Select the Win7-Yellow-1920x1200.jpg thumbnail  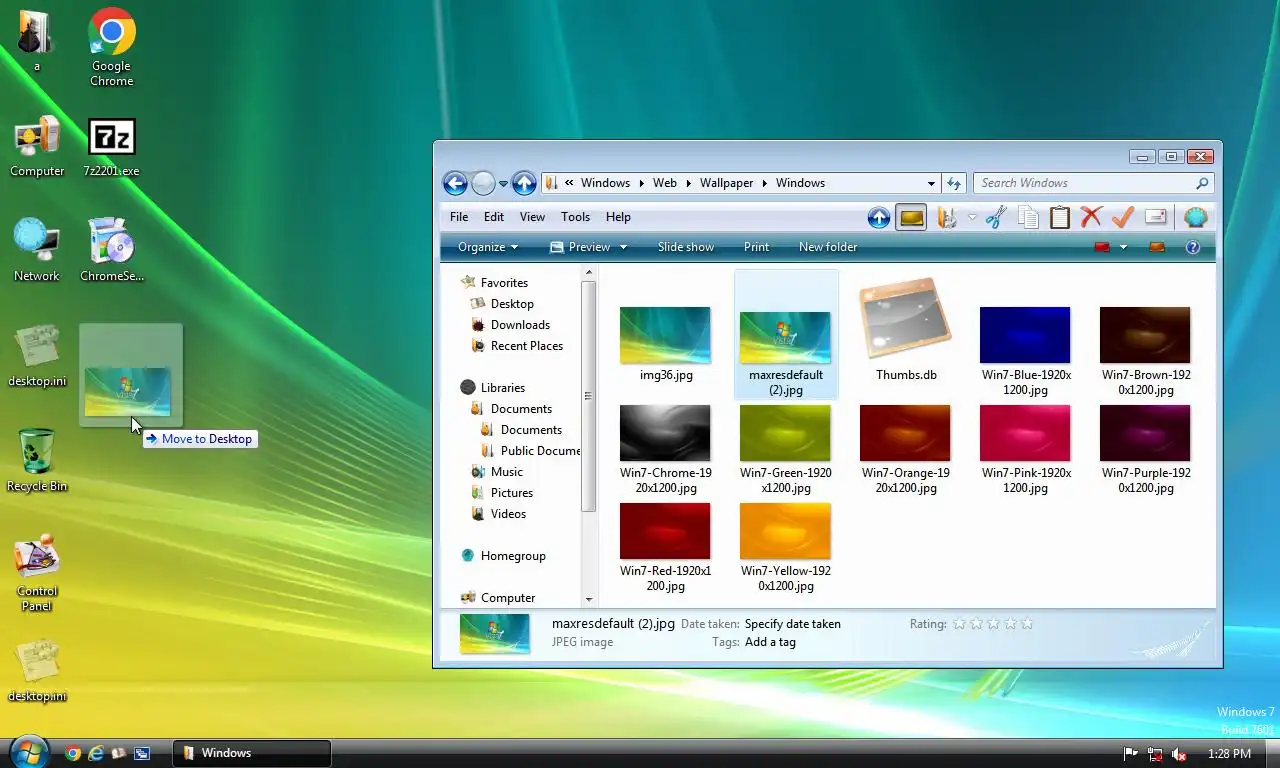[x=785, y=531]
